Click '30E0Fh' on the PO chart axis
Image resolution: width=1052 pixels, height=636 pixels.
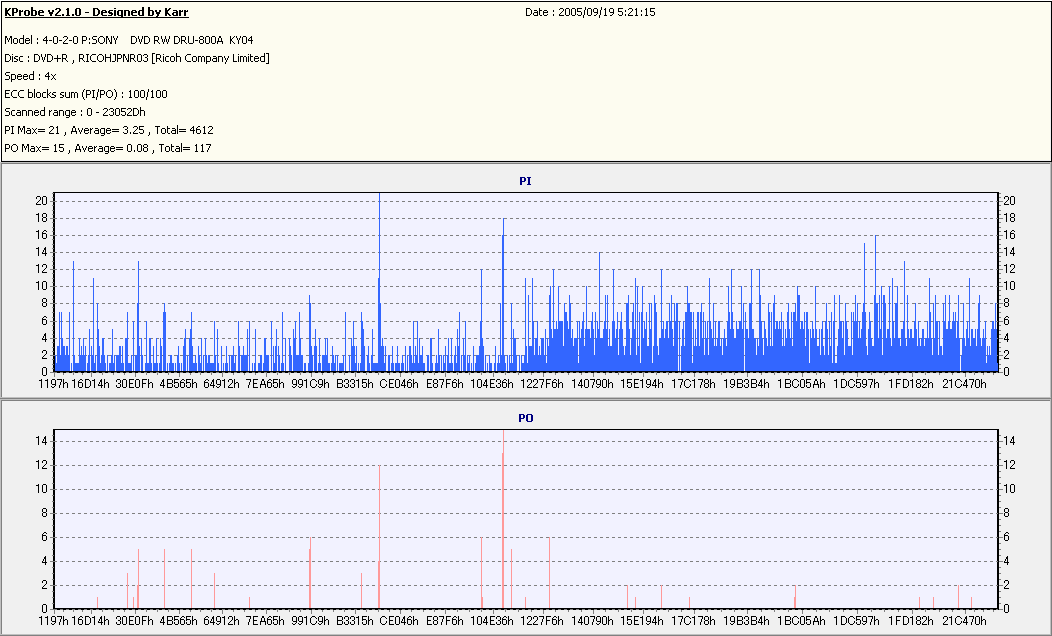point(134,621)
